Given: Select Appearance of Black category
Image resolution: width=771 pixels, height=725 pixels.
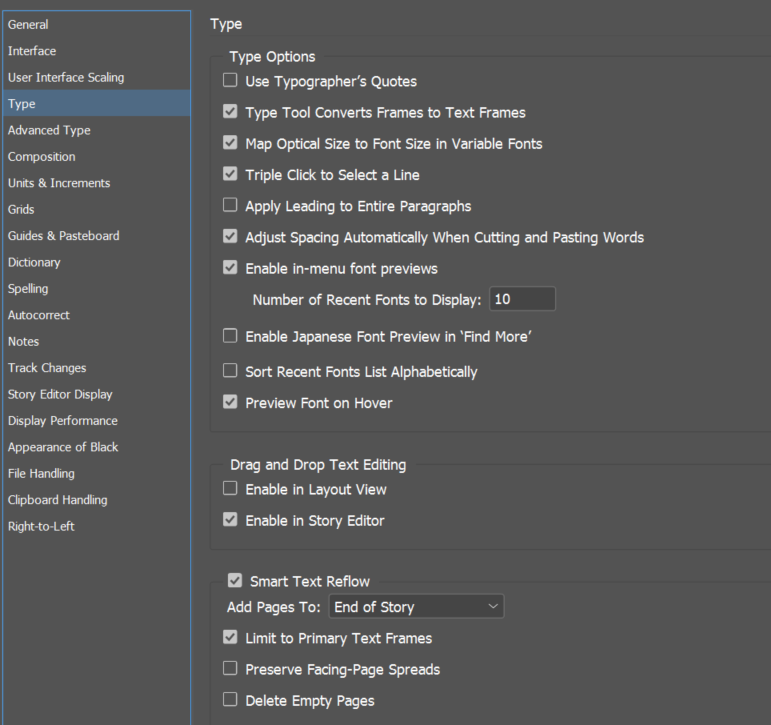Looking at the screenshot, I should coord(63,447).
